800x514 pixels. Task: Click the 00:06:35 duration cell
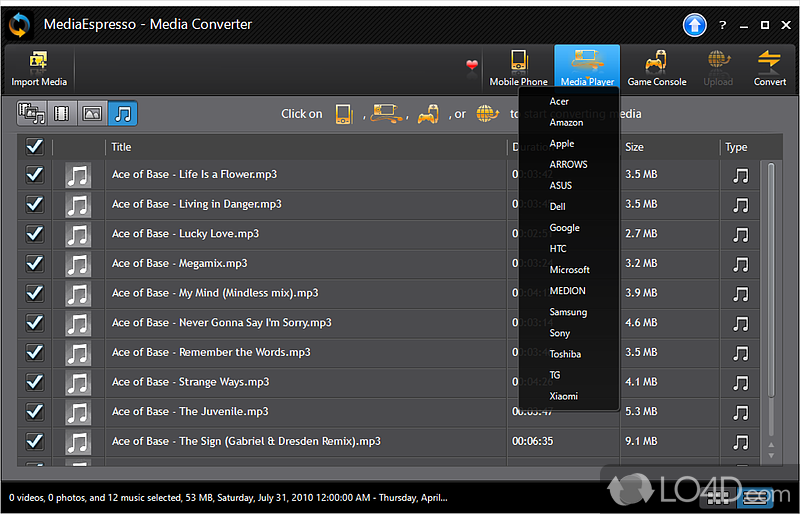pyautogui.click(x=533, y=441)
